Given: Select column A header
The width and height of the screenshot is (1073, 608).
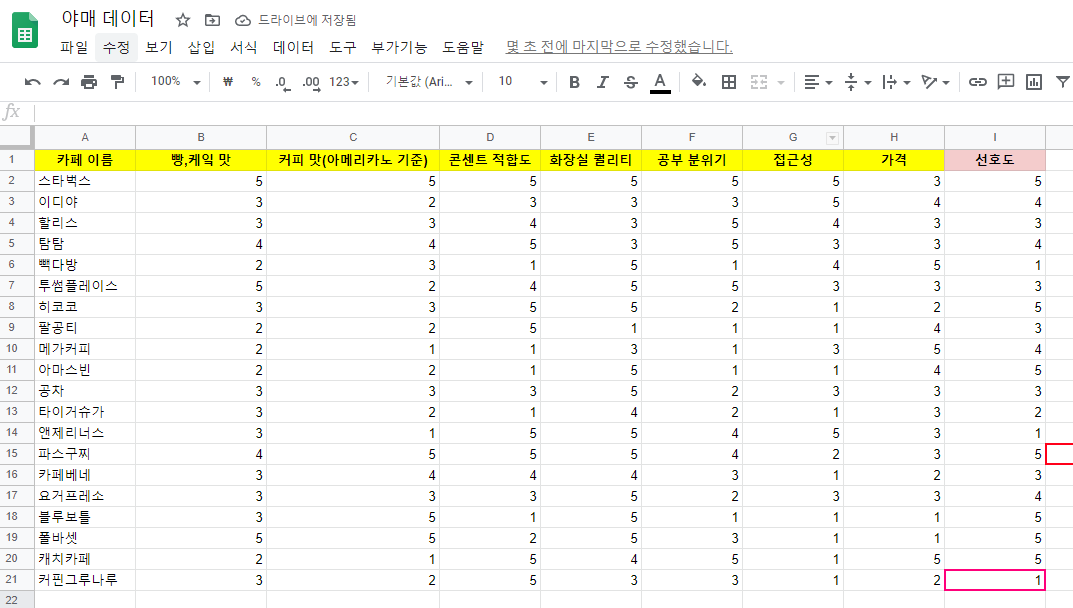Looking at the screenshot, I should pos(85,137).
